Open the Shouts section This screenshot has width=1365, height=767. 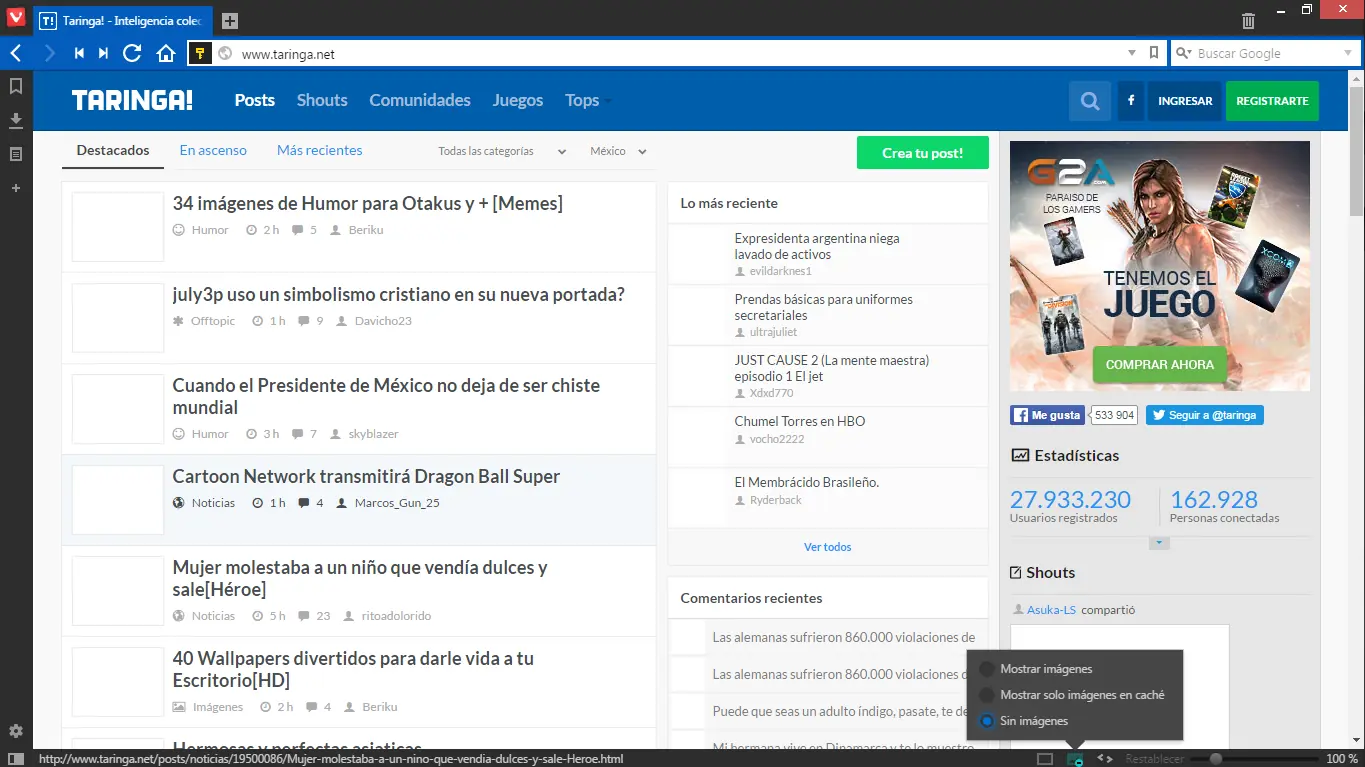(x=322, y=100)
